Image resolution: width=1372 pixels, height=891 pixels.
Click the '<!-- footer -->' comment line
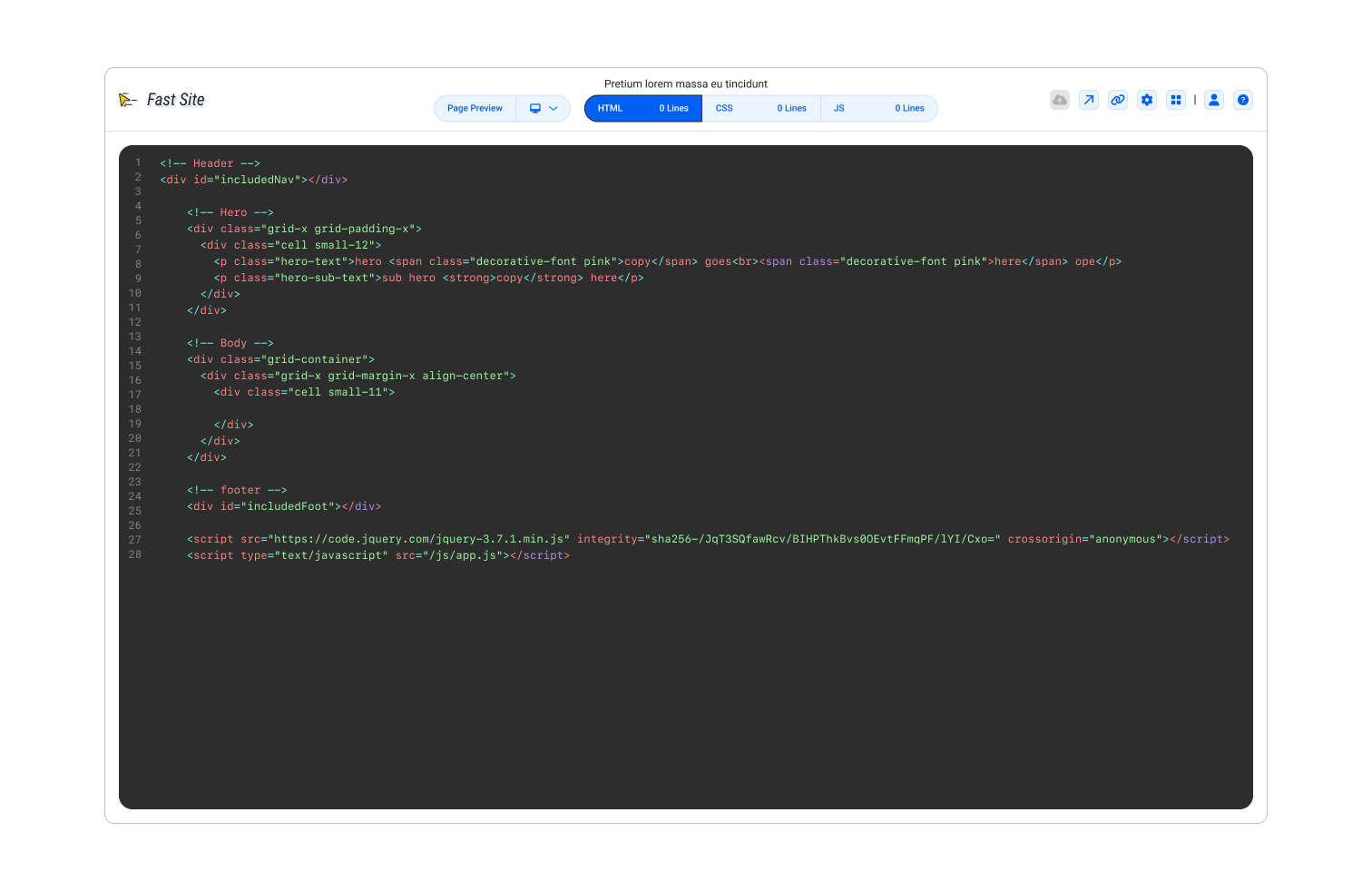(237, 490)
